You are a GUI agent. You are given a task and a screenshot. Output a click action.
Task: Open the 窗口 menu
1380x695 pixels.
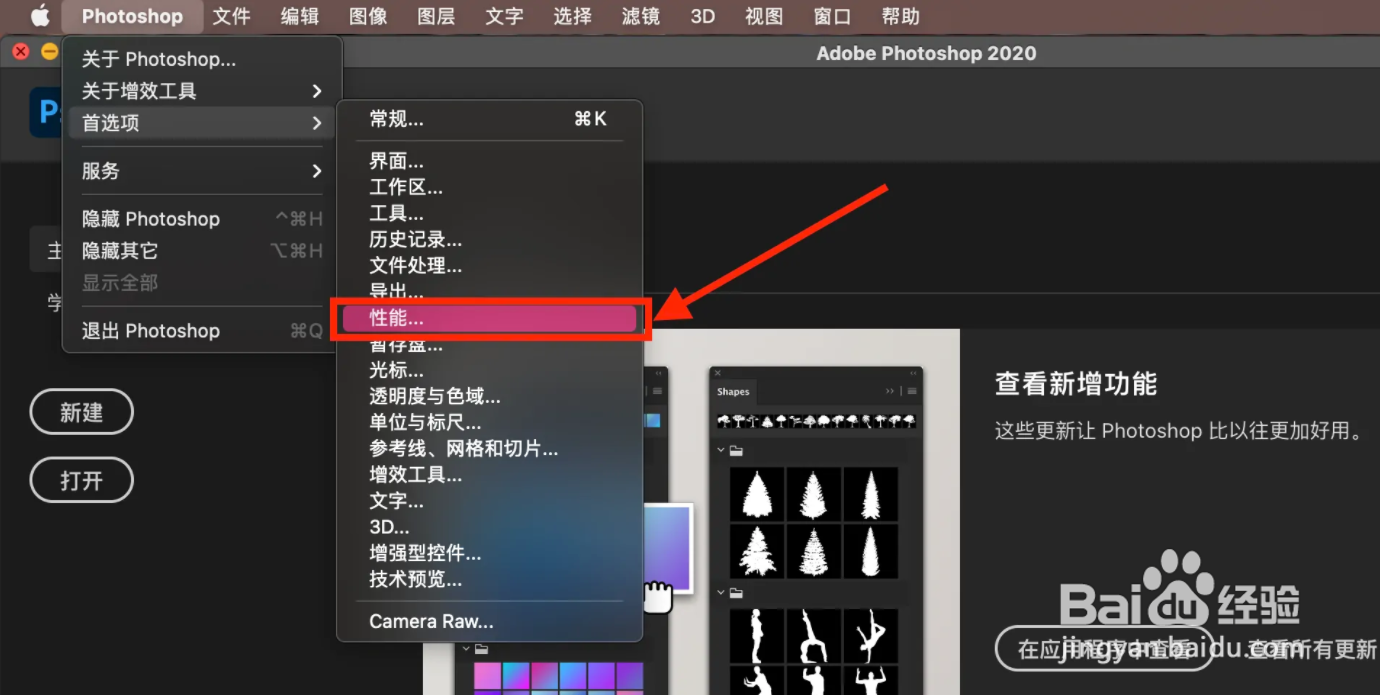(832, 16)
